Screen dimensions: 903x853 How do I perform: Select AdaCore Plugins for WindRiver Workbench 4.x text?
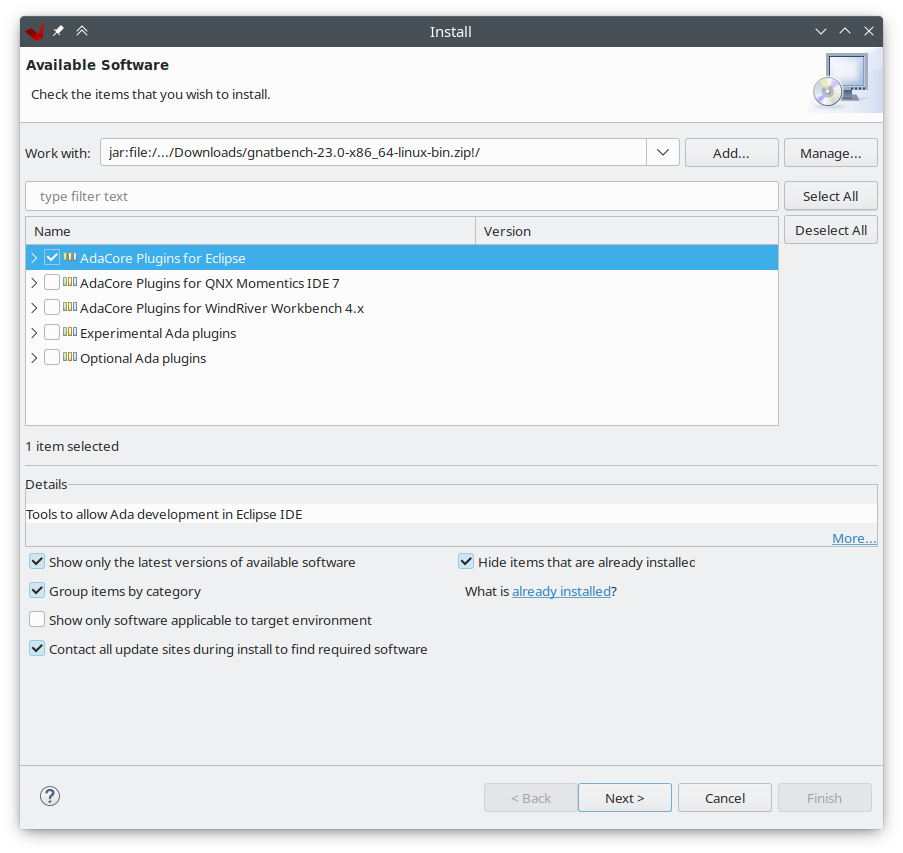click(x=222, y=308)
